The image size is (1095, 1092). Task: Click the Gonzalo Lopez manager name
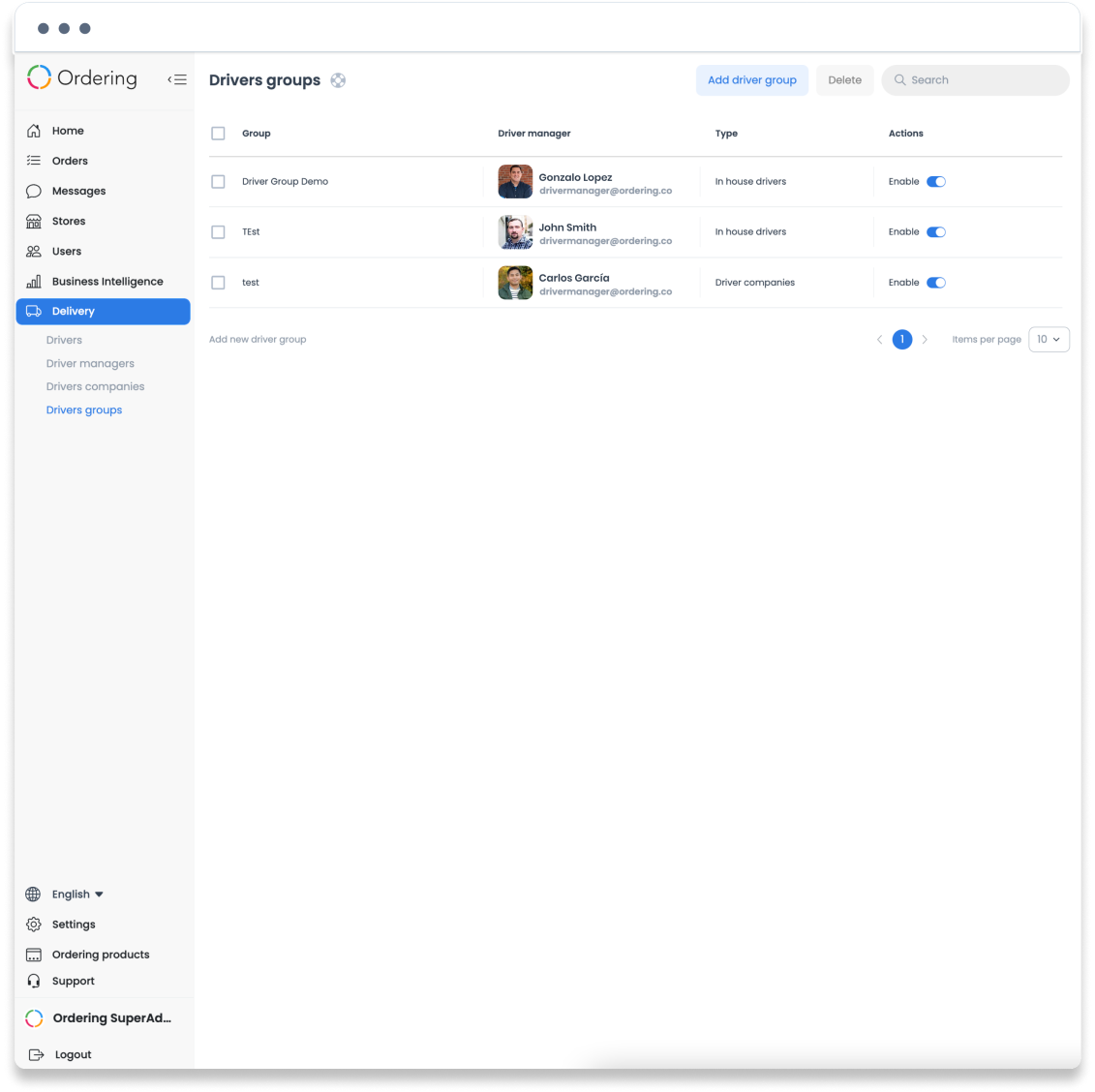[575, 177]
